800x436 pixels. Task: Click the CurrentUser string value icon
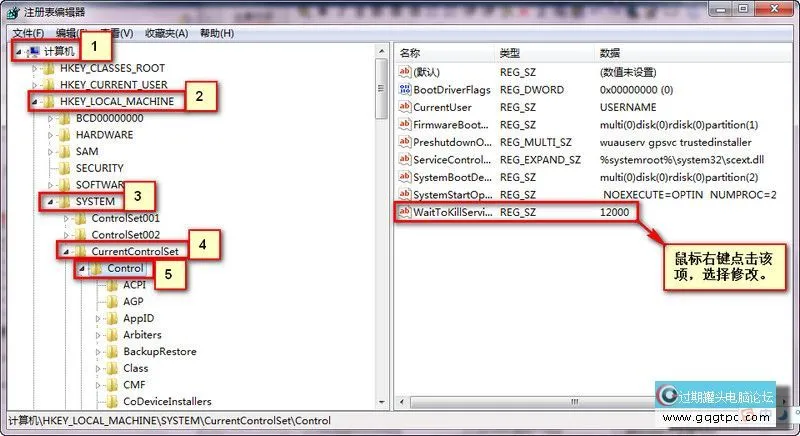[x=405, y=107]
